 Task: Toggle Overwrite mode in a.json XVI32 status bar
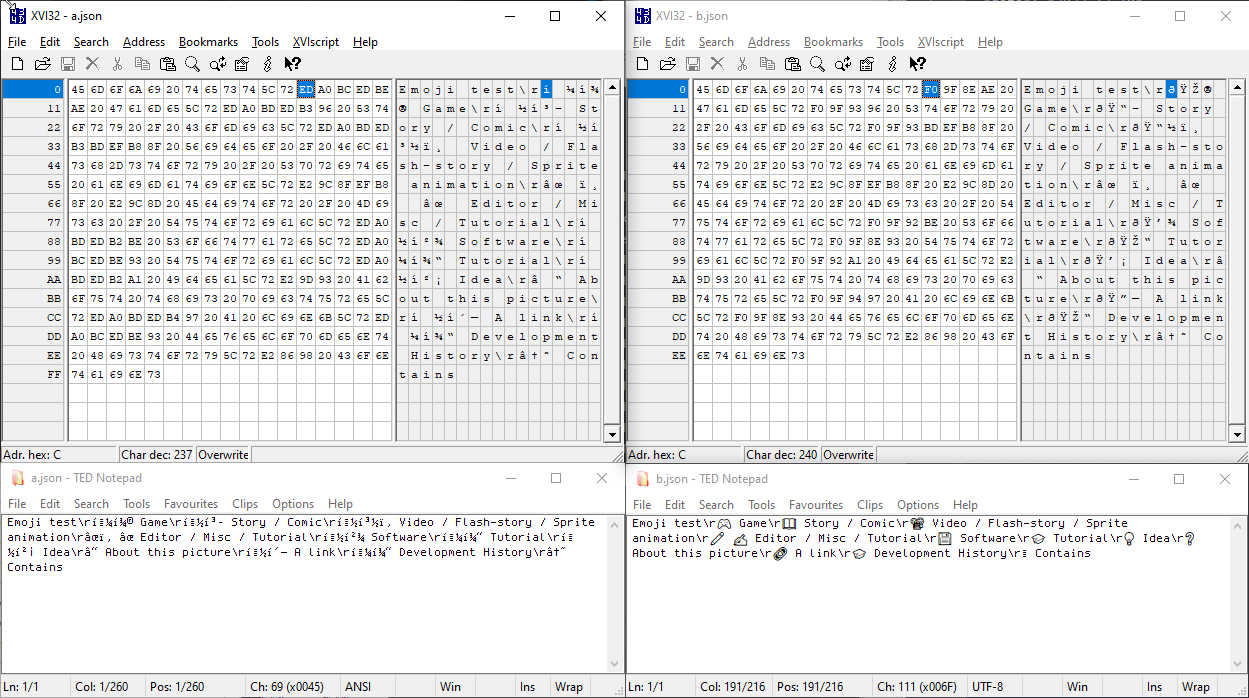(223, 454)
